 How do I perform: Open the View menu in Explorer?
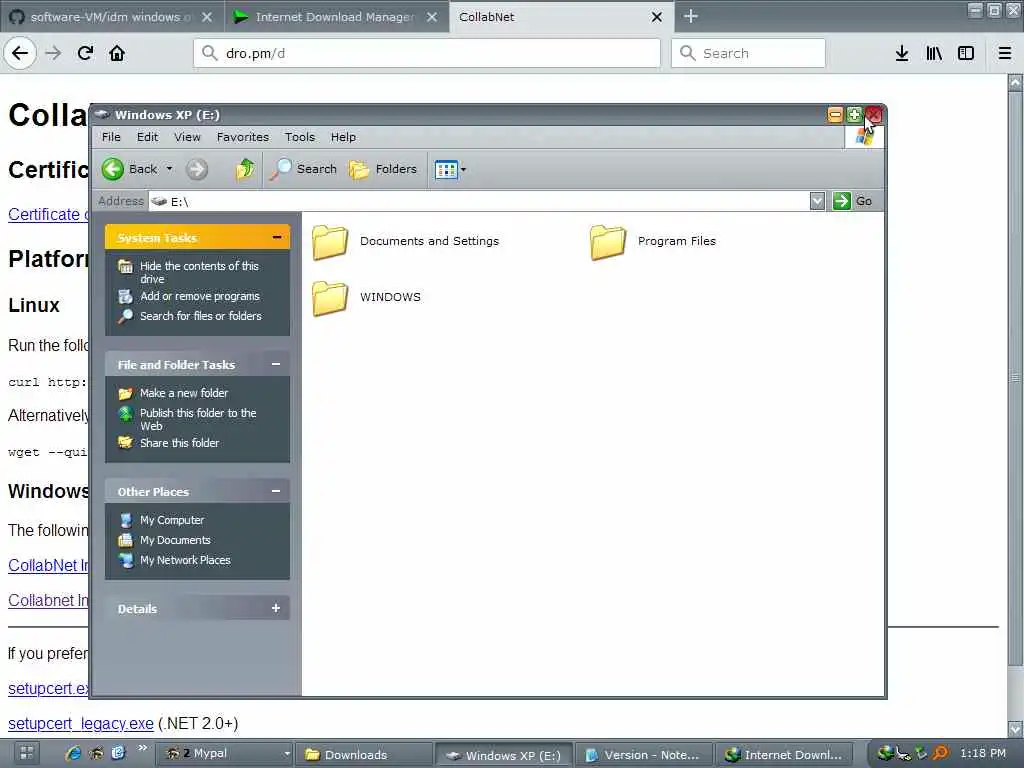187,137
